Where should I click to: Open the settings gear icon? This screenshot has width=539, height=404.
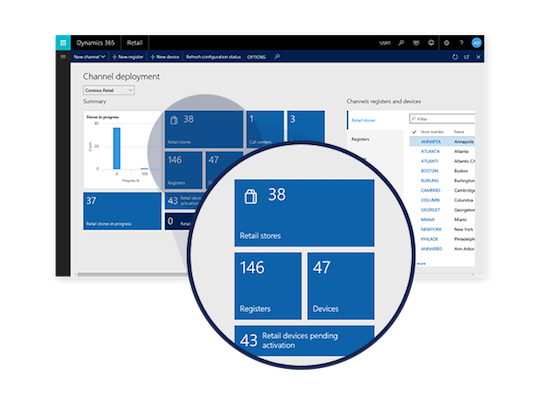(446, 43)
